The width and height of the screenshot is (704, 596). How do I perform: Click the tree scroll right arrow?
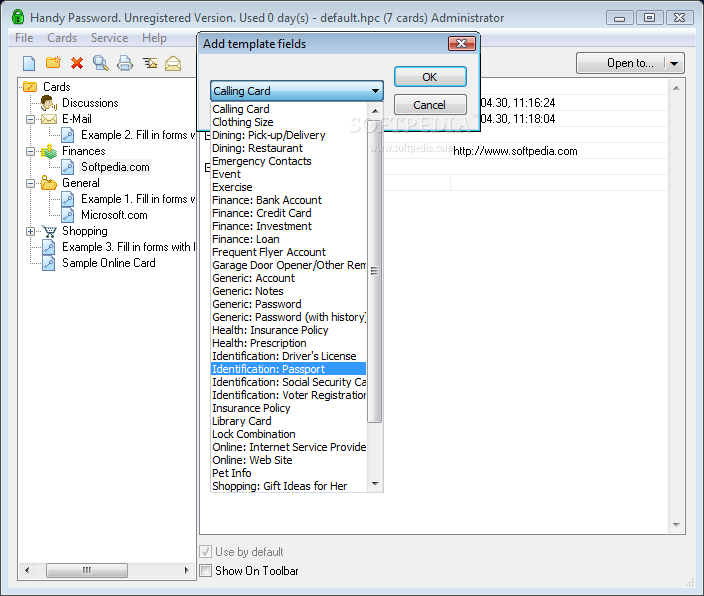186,570
